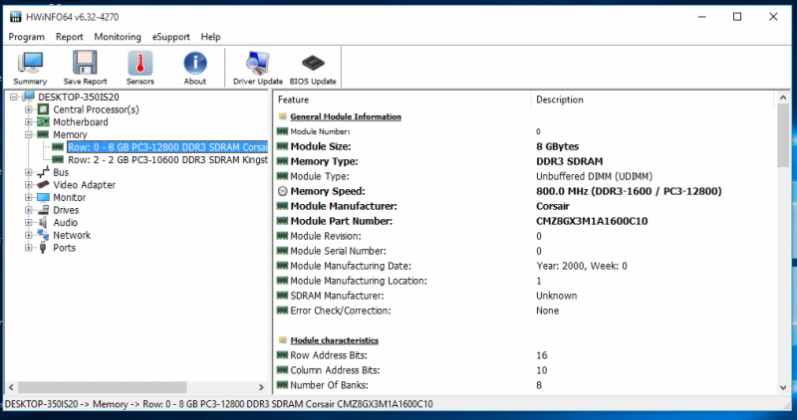The image size is (797, 420).
Task: Click the tree pane horizontal scrollbar thumb
Action: point(102,387)
